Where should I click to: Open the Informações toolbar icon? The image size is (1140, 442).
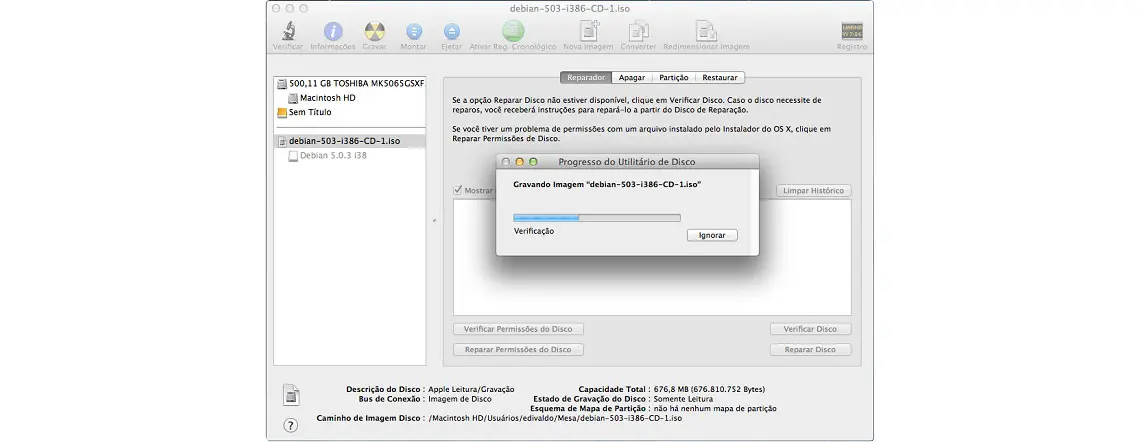point(333,31)
